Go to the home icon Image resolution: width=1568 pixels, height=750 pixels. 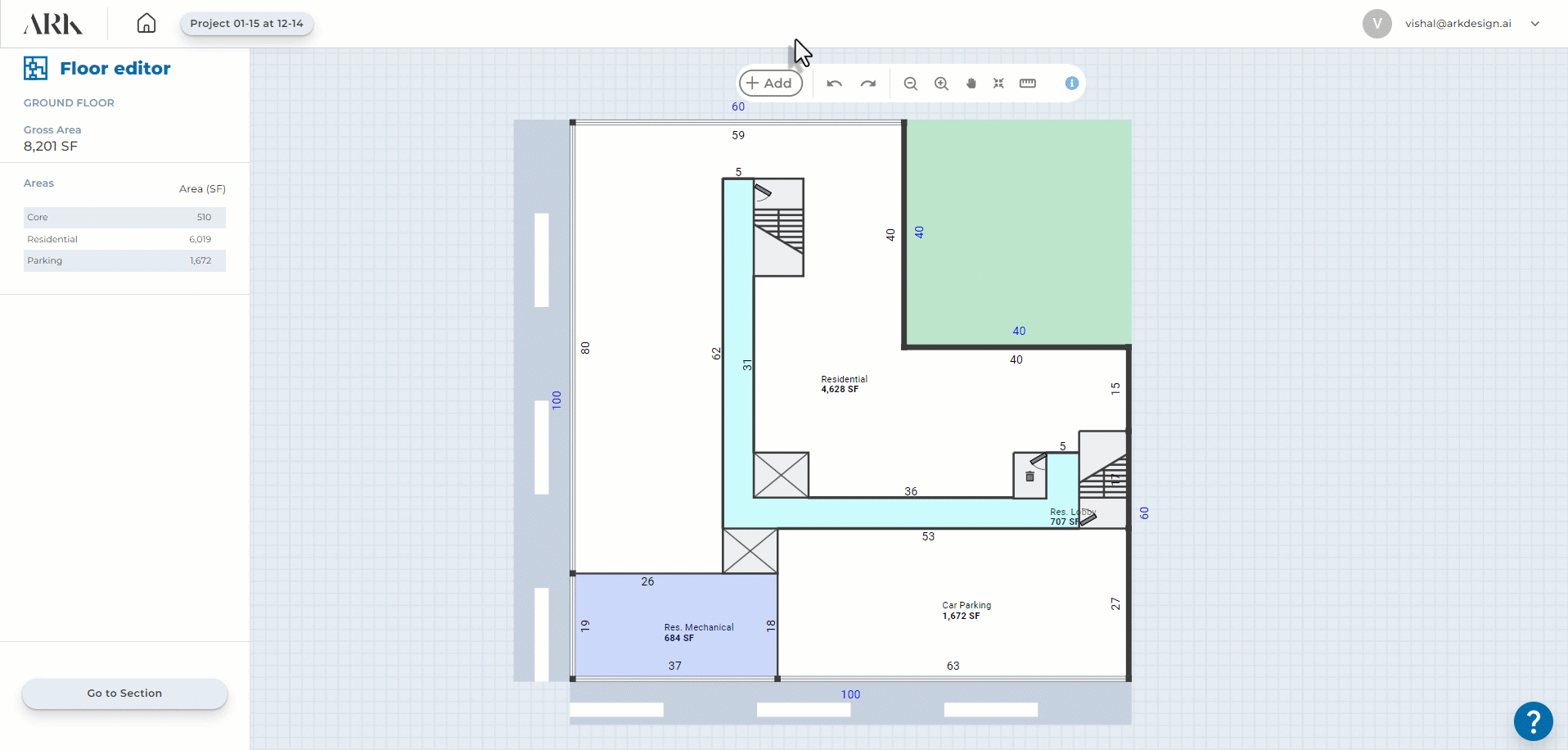point(146,23)
